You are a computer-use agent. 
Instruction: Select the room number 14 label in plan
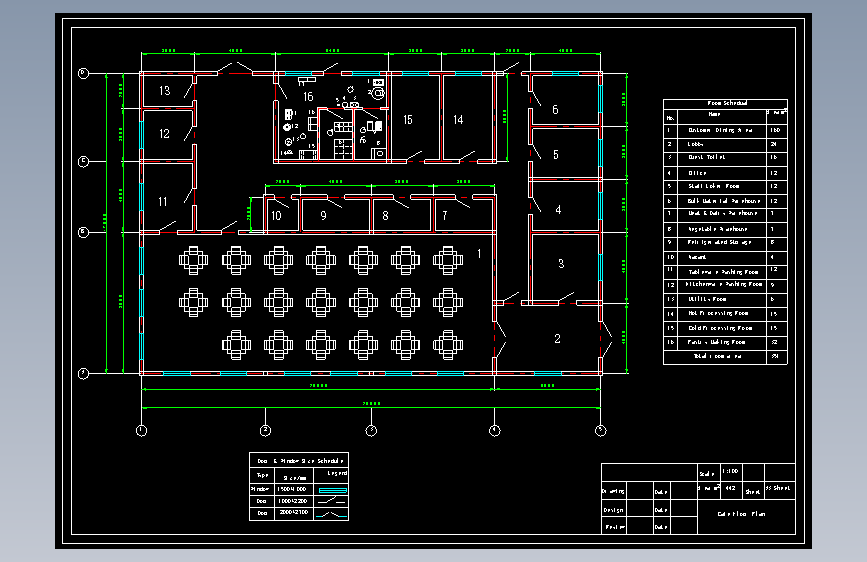458,120
